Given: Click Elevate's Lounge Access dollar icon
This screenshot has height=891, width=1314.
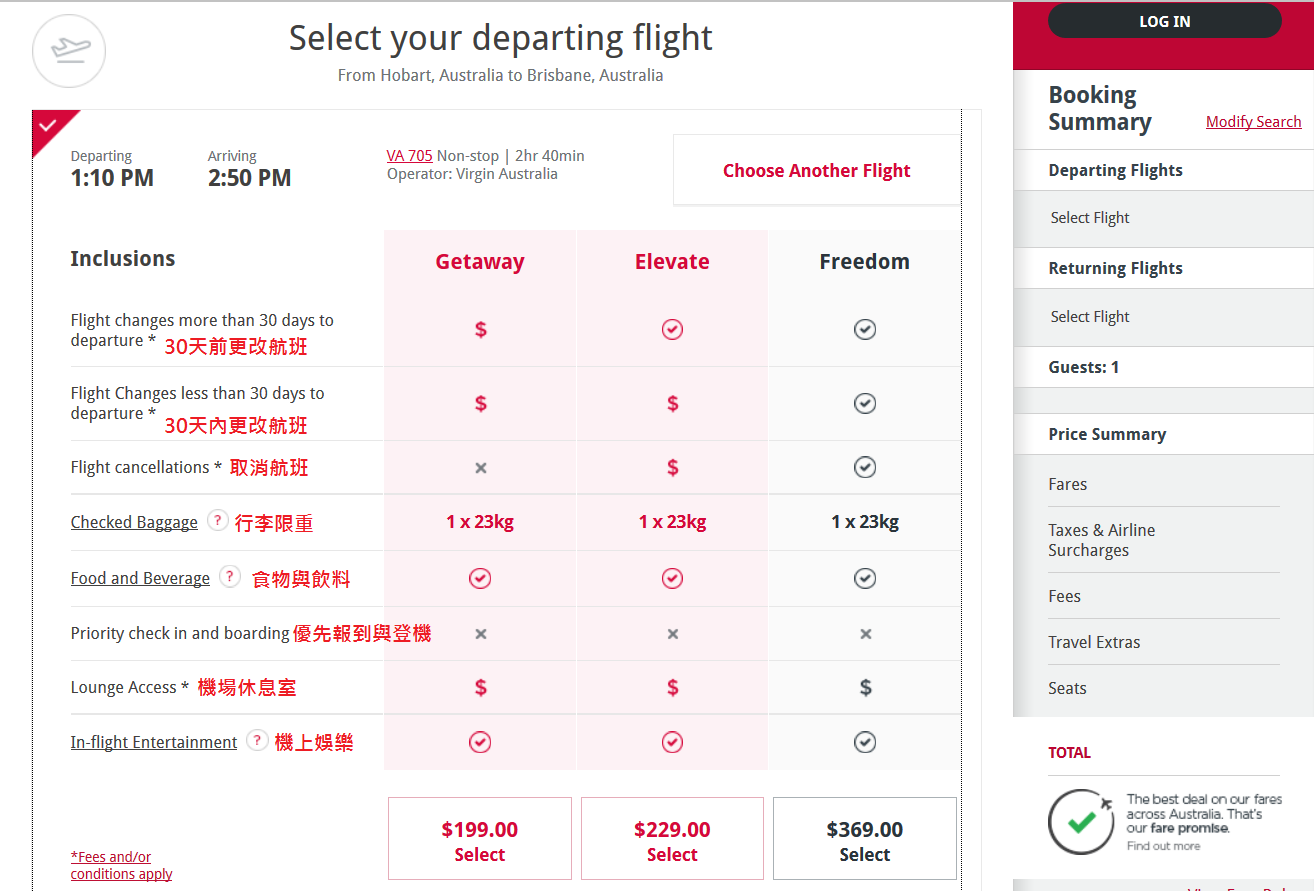Looking at the screenshot, I should [x=672, y=687].
